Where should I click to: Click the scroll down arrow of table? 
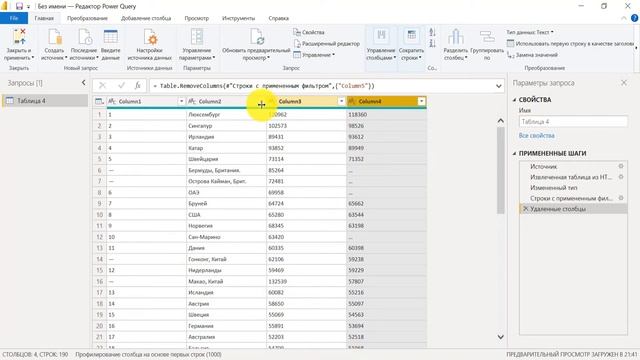click(x=501, y=337)
